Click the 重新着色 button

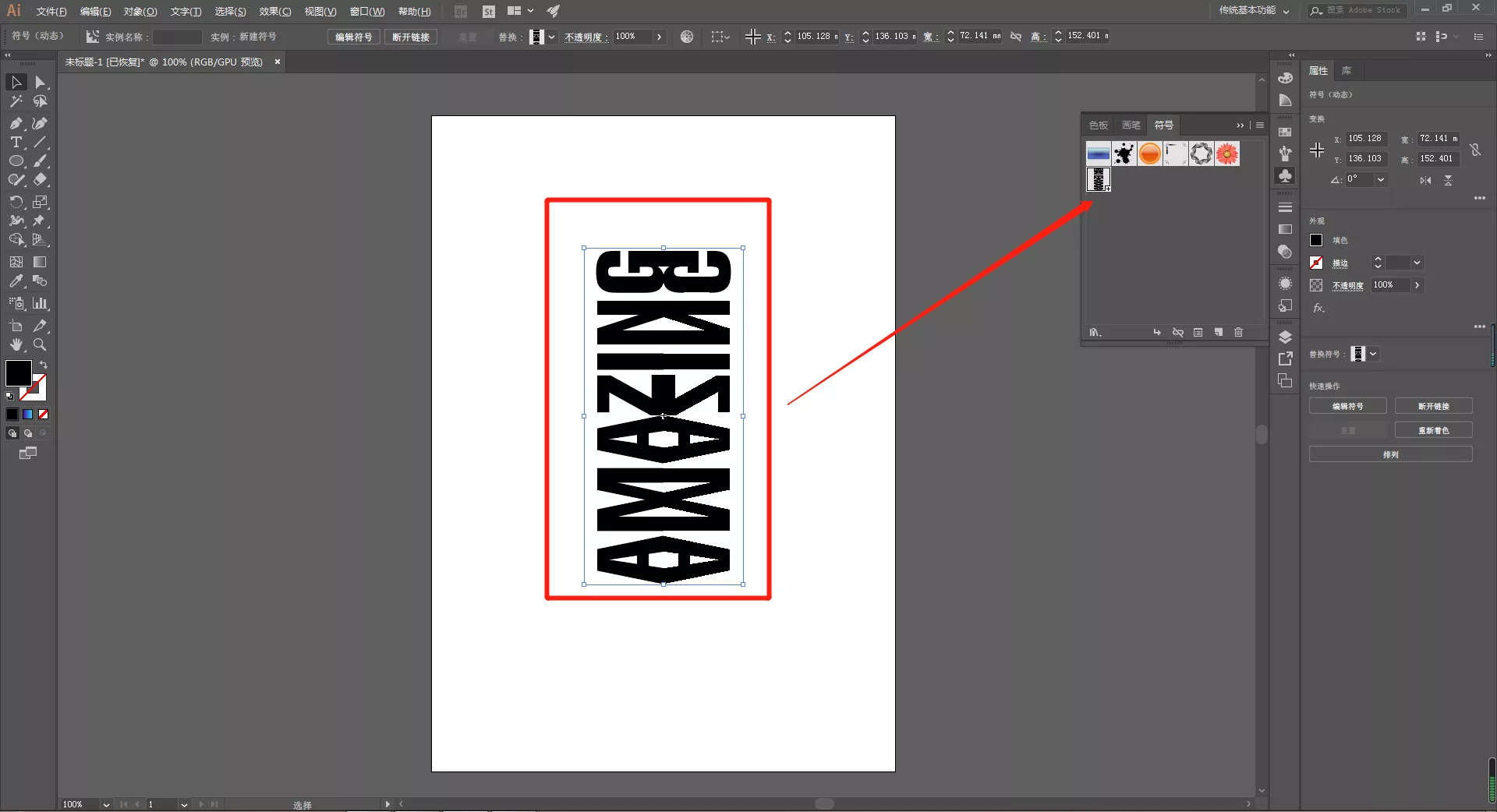point(1433,430)
